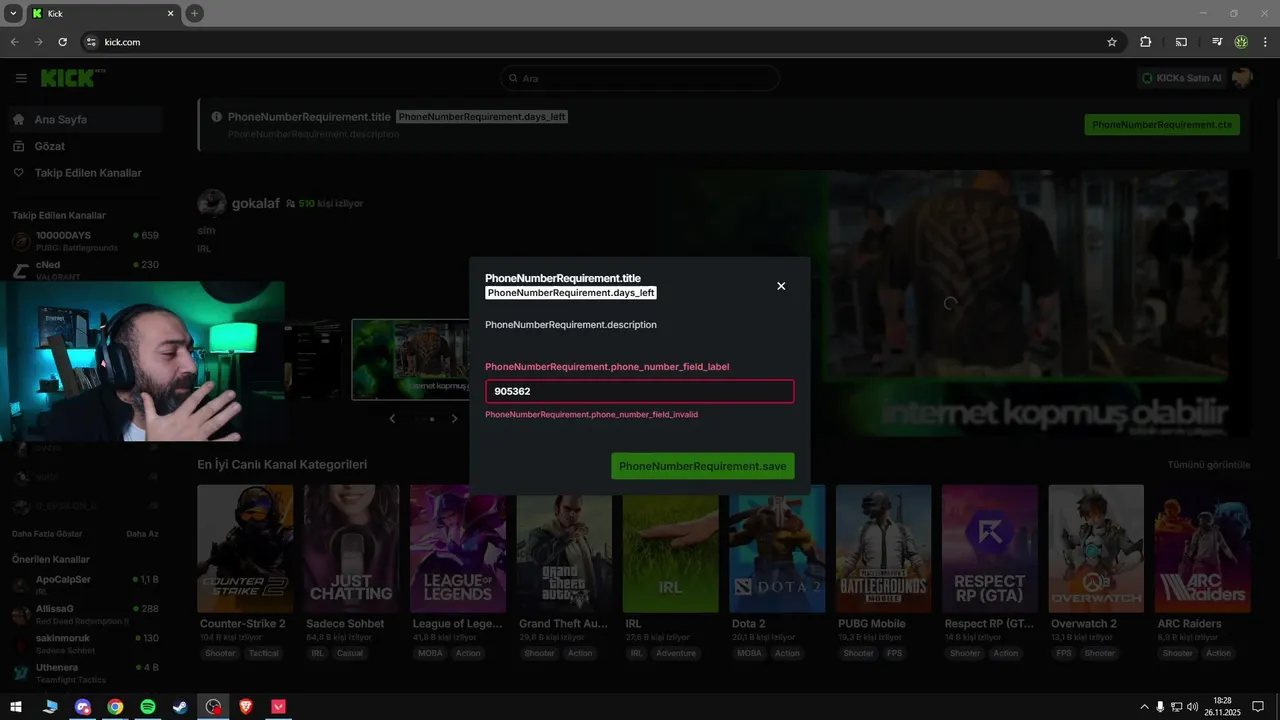Viewport: 1280px width, 720px height.
Task: Click Daha Az to collapse list
Action: click(142, 534)
